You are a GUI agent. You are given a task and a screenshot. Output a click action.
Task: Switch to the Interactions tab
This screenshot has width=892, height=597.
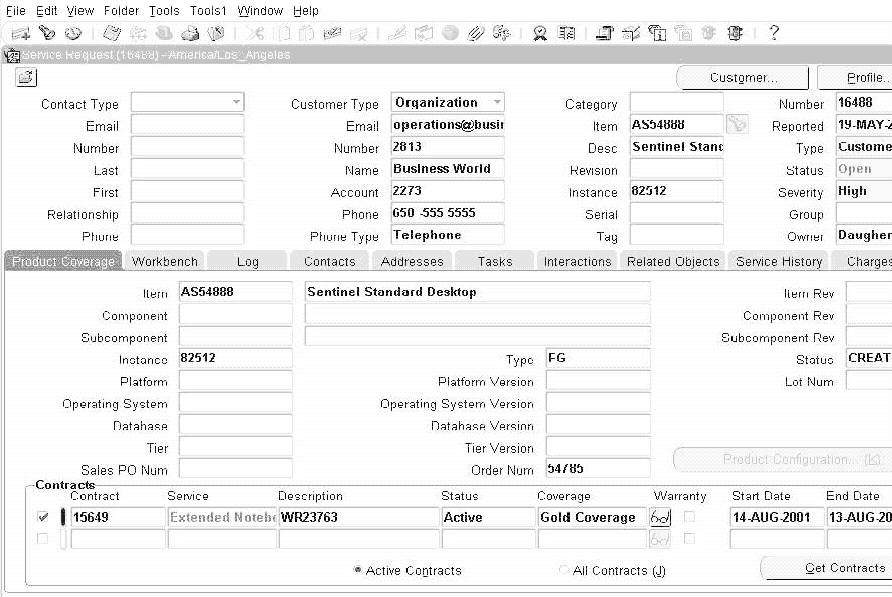coord(577,261)
